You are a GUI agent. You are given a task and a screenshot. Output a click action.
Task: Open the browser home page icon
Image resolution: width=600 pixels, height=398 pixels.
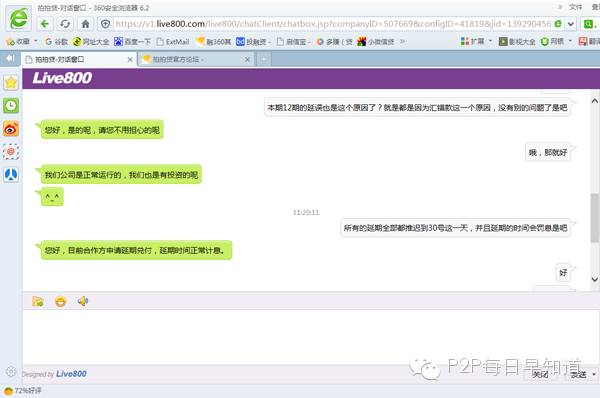[x=85, y=24]
